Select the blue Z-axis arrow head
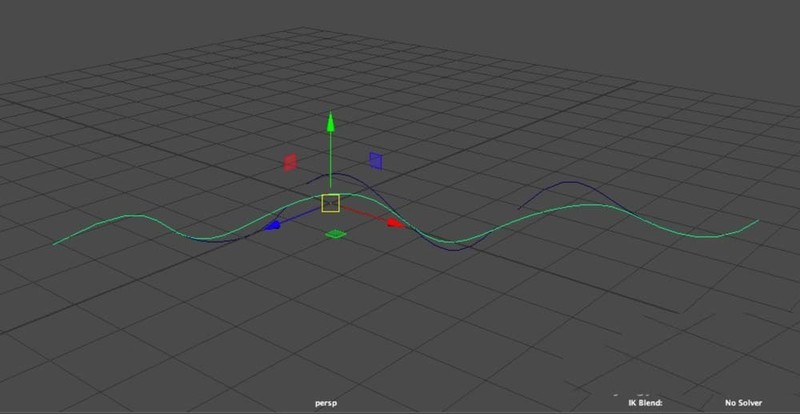This screenshot has width=800, height=414. tap(272, 225)
